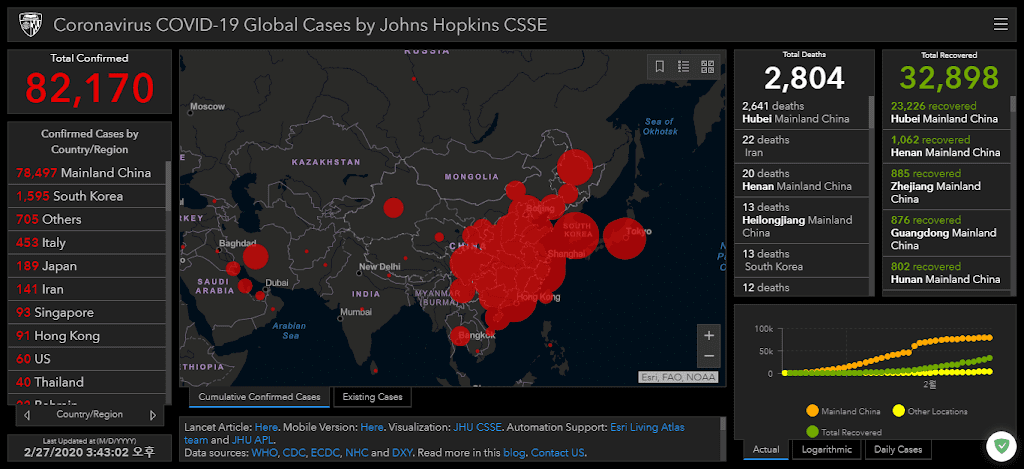Open the JHU APL link
Viewport: 1024px width, 469px height.
pos(255,440)
